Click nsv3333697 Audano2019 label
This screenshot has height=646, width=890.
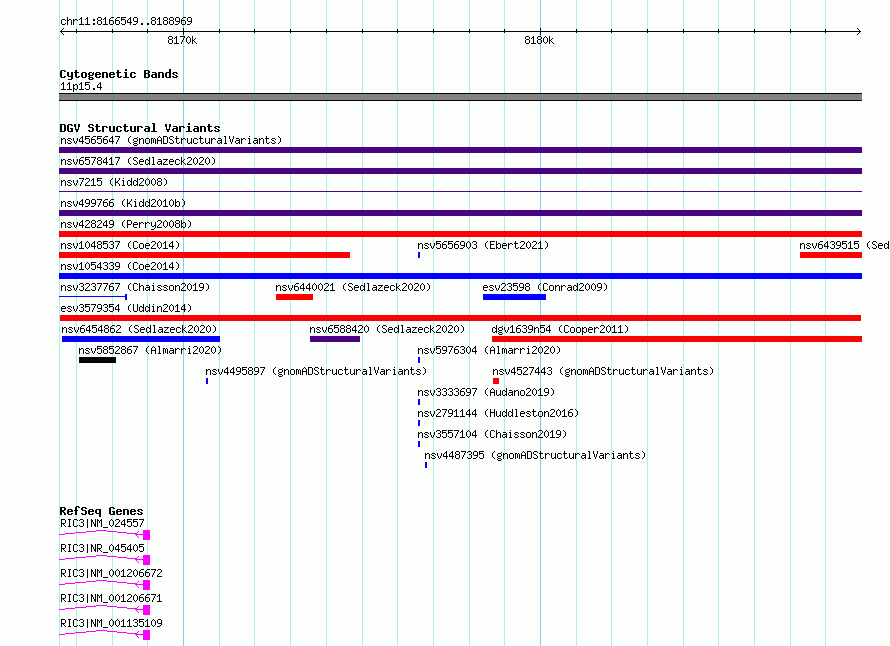click(x=486, y=392)
